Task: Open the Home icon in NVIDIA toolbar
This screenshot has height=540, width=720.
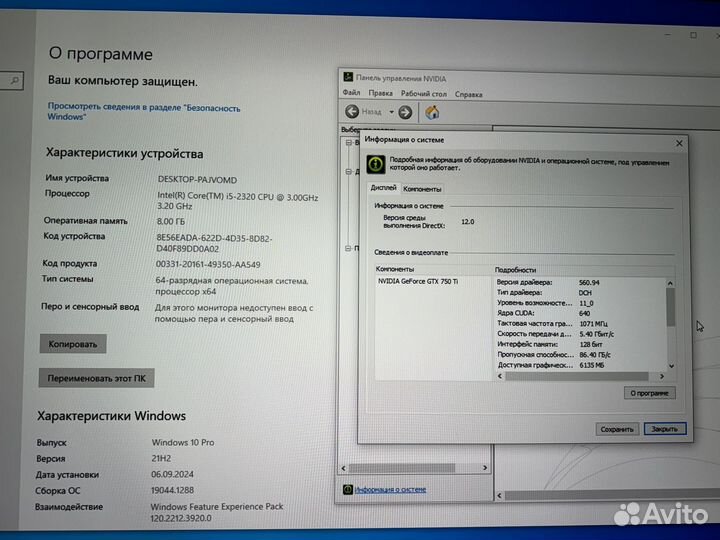Action: click(x=432, y=112)
